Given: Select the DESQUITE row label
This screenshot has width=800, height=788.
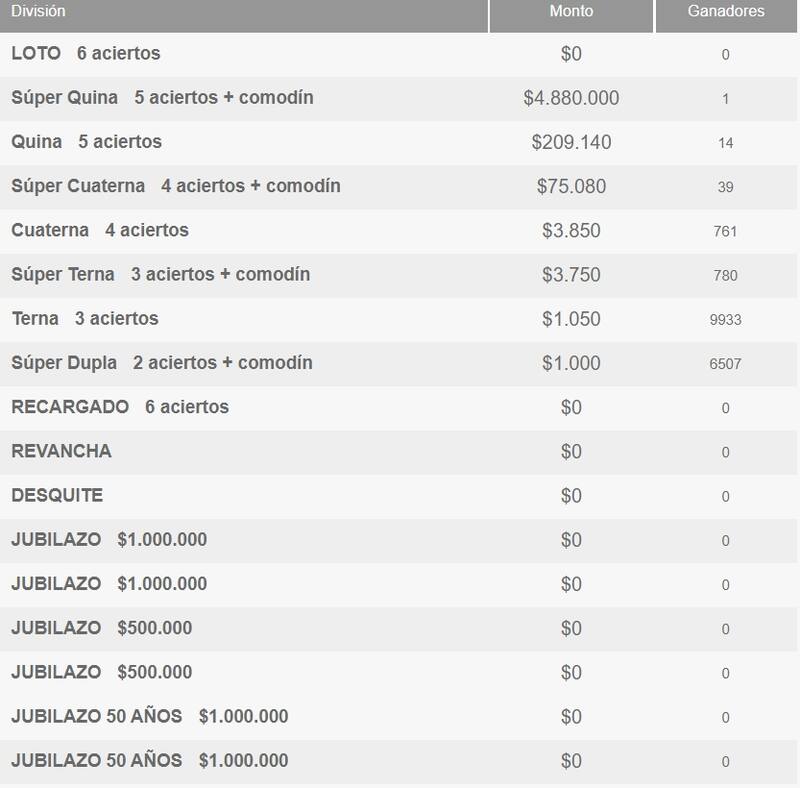Looking at the screenshot, I should (x=57, y=495).
